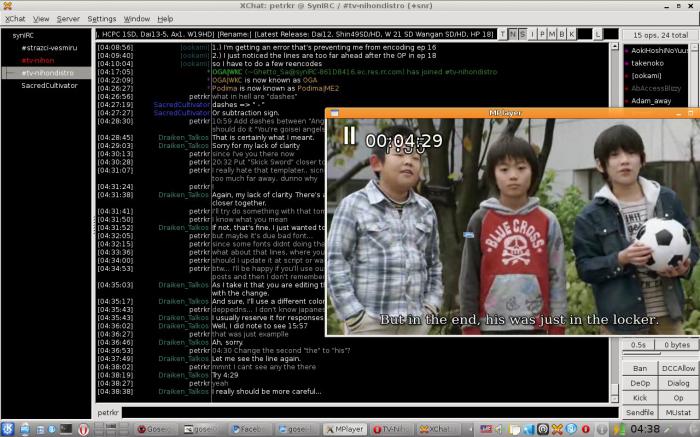Click the 0.5s lag meter
The image size is (700, 437).
[x=638, y=345]
